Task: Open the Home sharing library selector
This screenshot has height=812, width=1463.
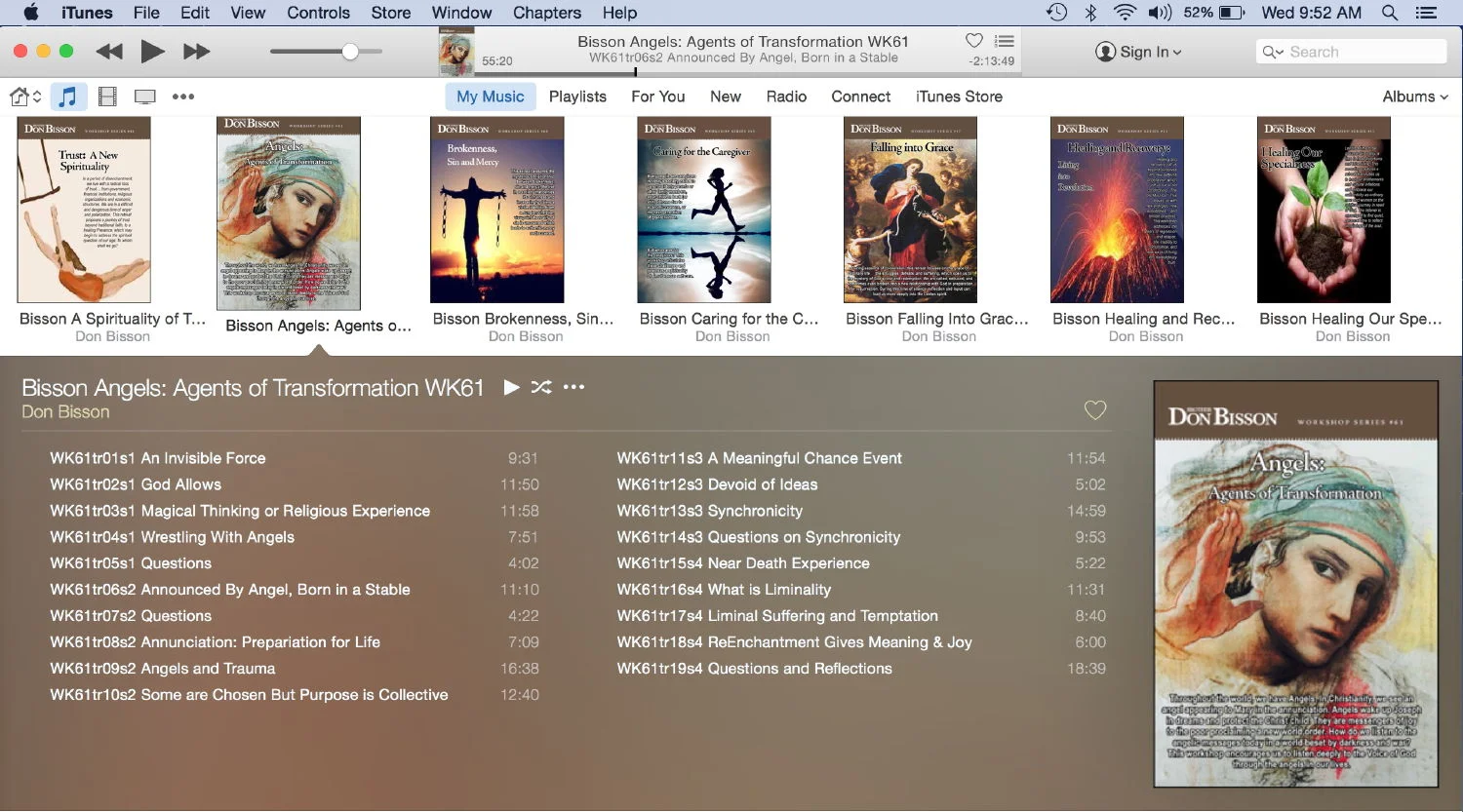Action: (x=25, y=97)
